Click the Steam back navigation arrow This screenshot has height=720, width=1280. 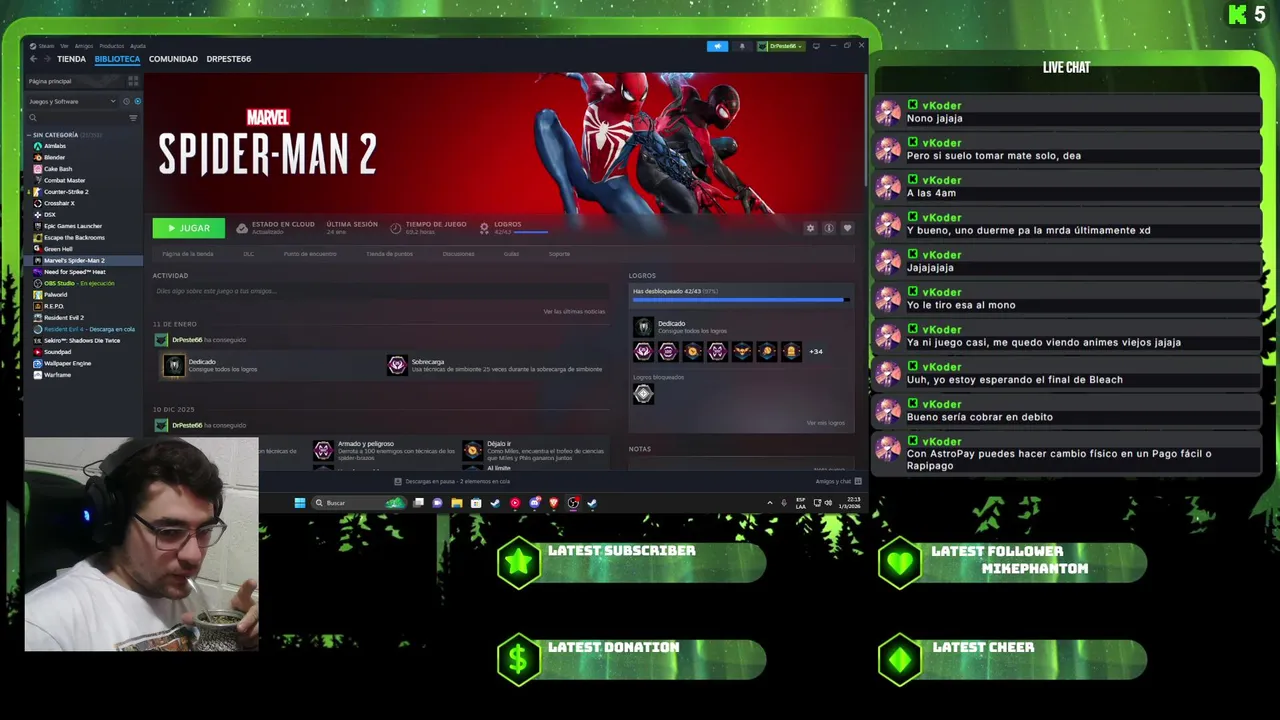click(33, 59)
